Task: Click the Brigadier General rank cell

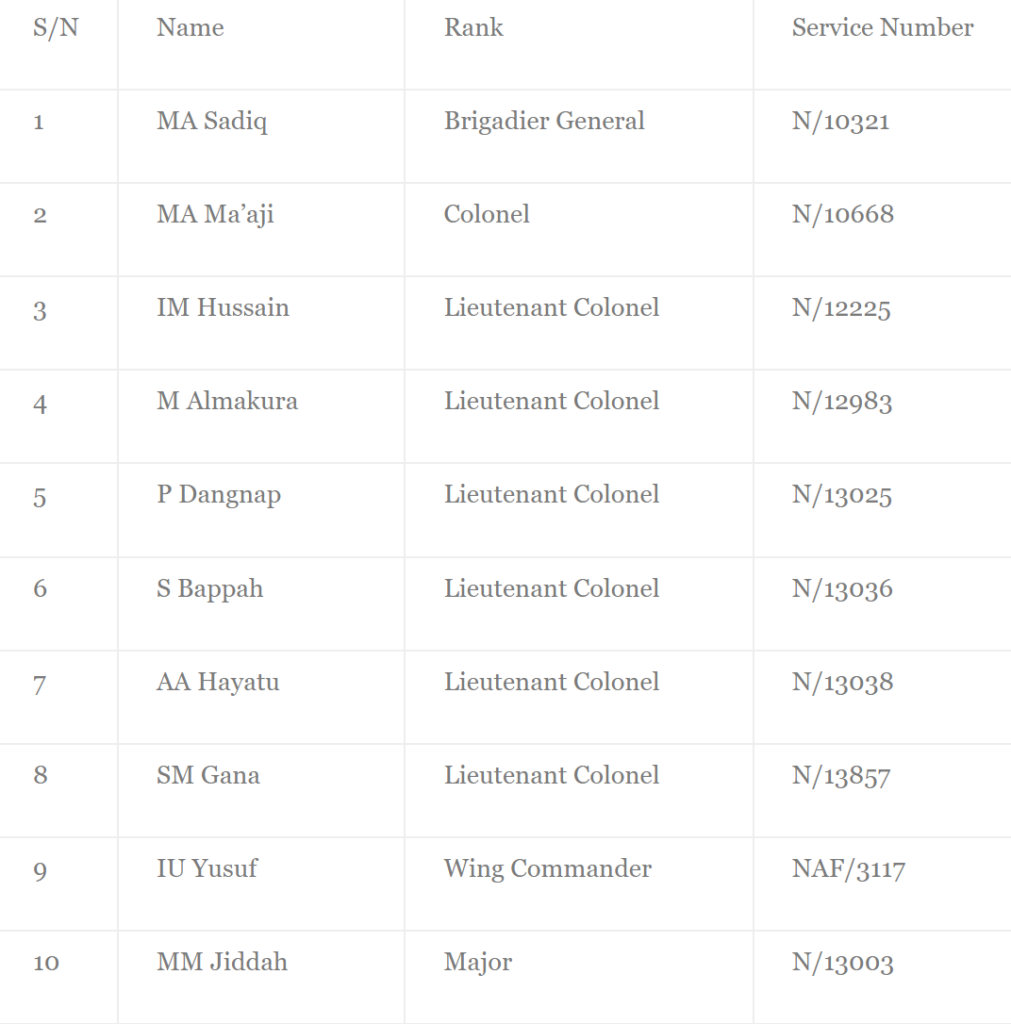Action: pyautogui.click(x=544, y=121)
